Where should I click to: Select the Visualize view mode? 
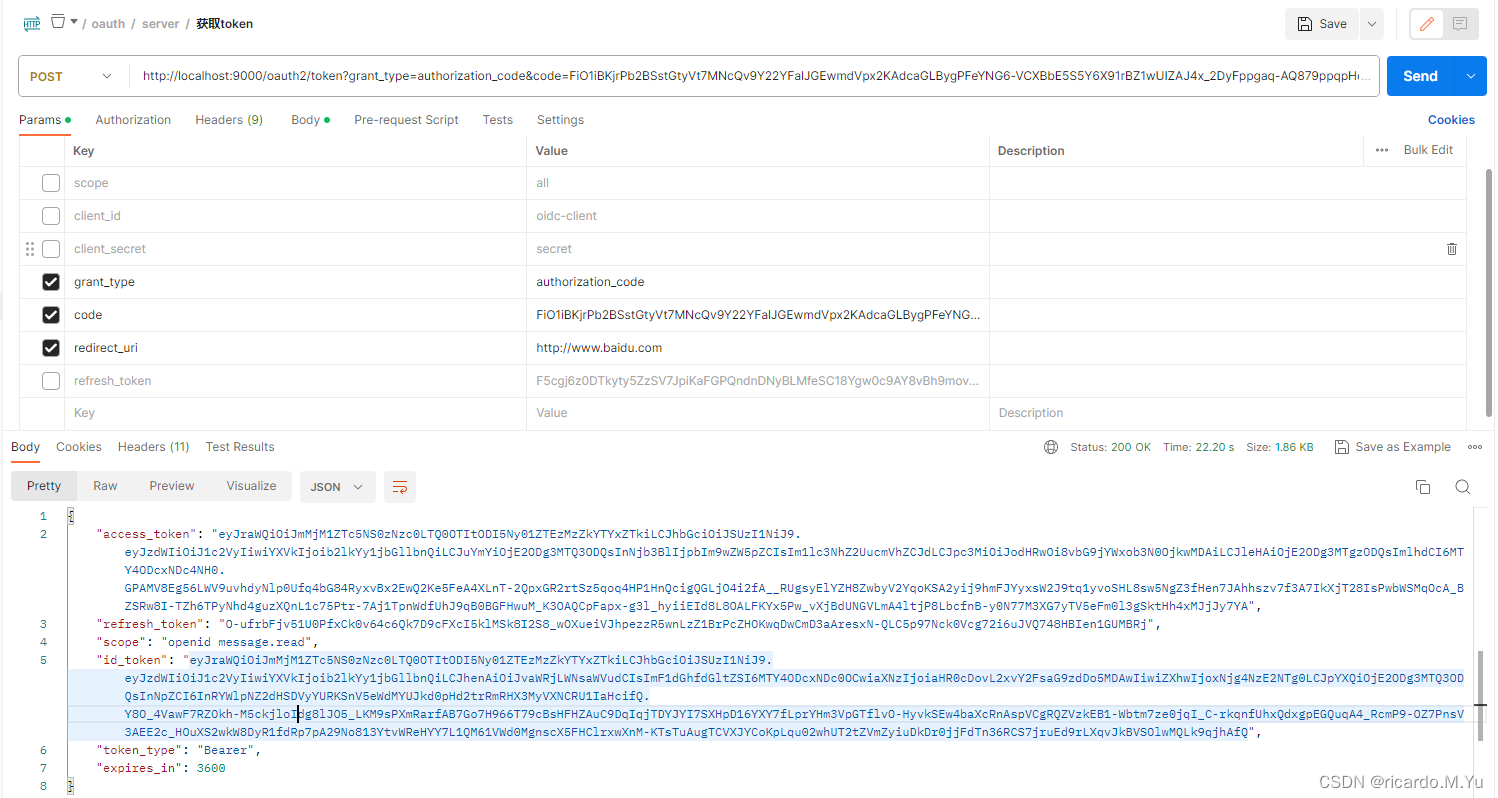click(251, 486)
